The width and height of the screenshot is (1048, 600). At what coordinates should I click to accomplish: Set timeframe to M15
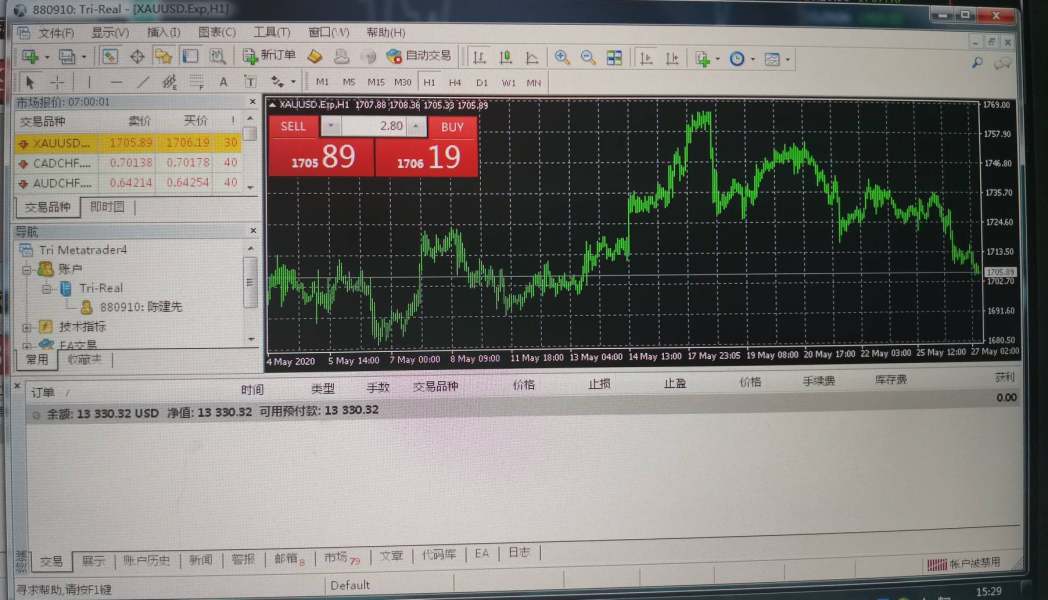[376, 82]
